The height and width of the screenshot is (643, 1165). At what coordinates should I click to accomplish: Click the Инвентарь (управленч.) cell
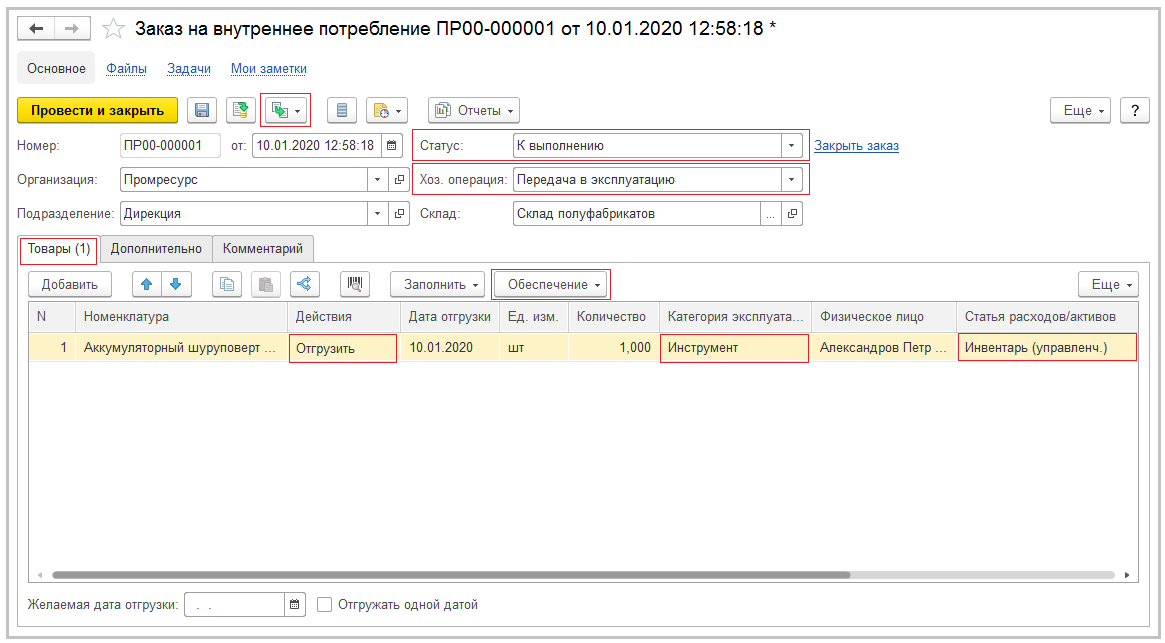[1048, 348]
